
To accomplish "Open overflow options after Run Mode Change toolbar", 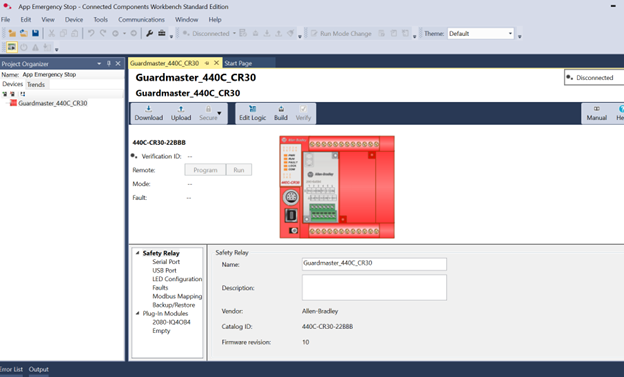I will pyautogui.click(x=414, y=37).
